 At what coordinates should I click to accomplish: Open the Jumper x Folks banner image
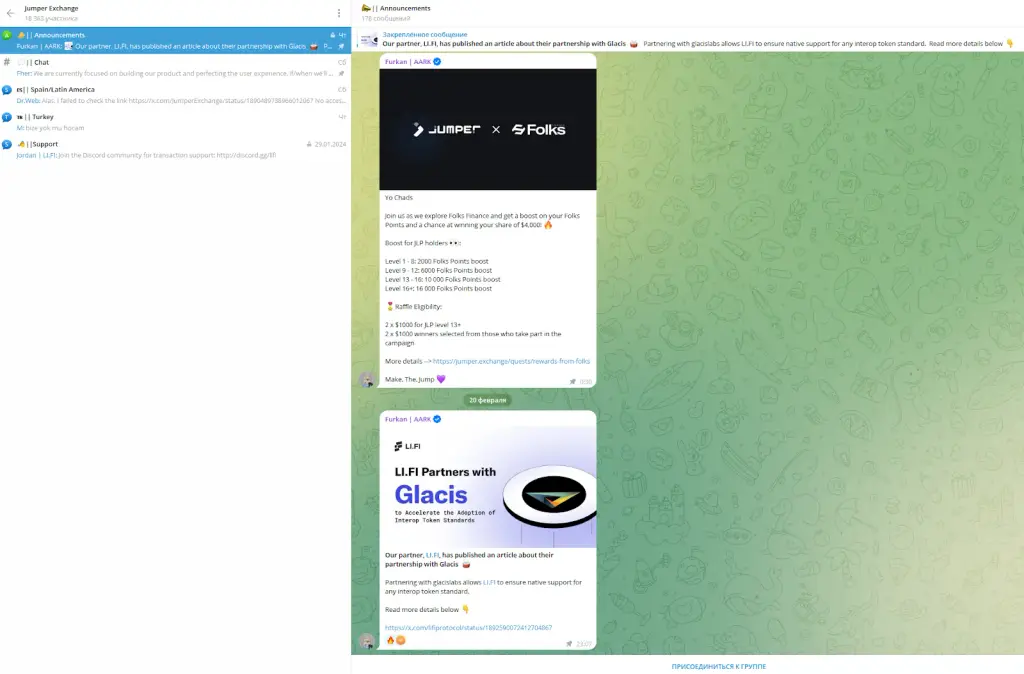point(488,130)
